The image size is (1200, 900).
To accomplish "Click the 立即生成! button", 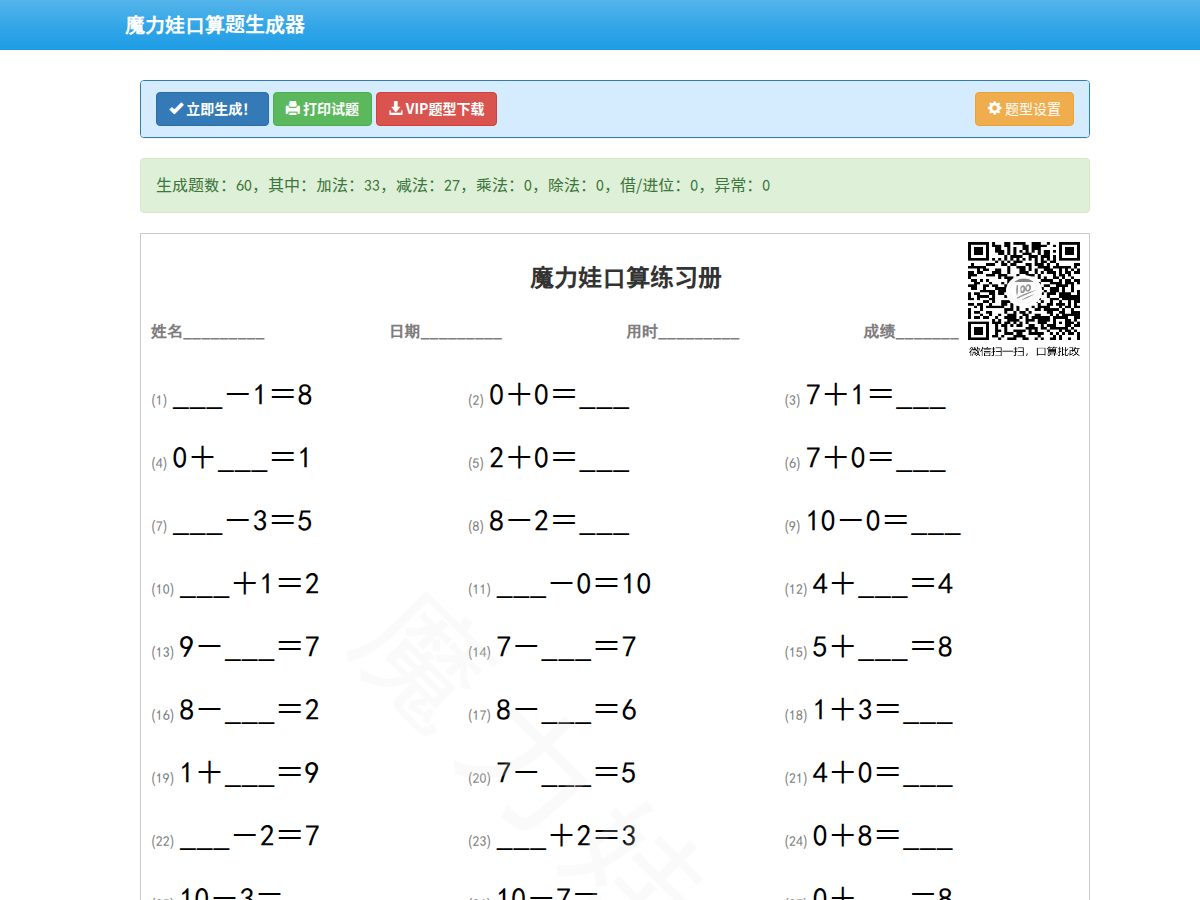I will tap(212, 109).
